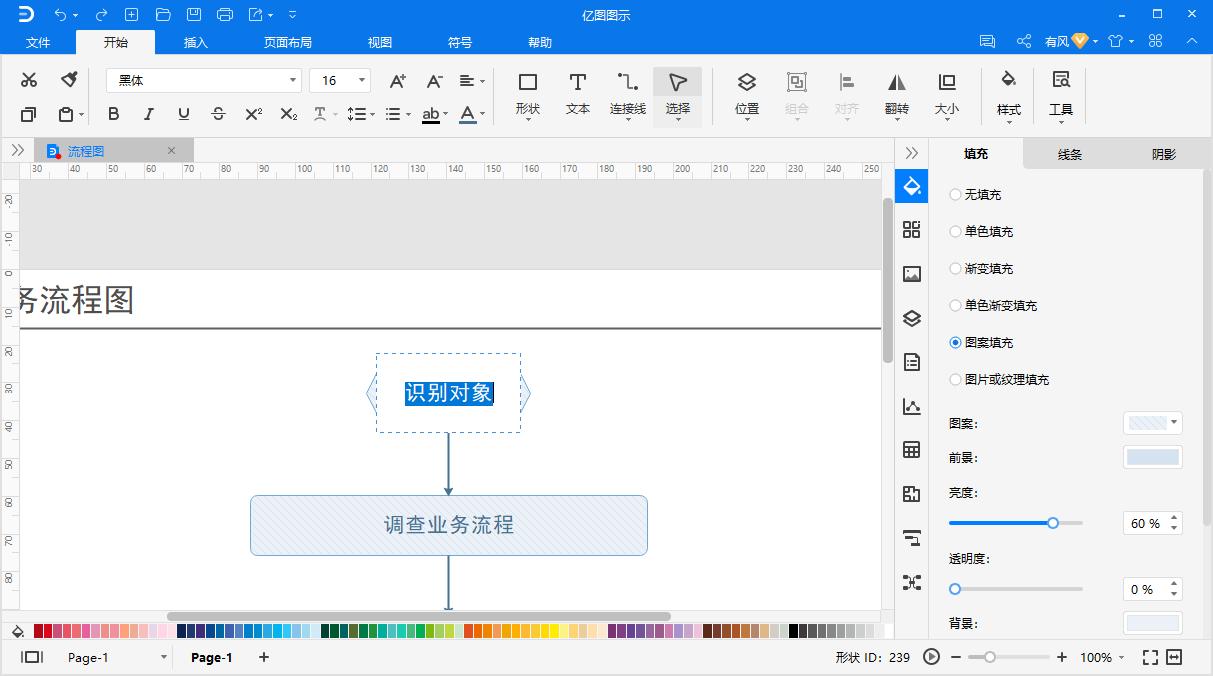Open the 视图 menu
The width and height of the screenshot is (1213, 676).
click(x=378, y=42)
